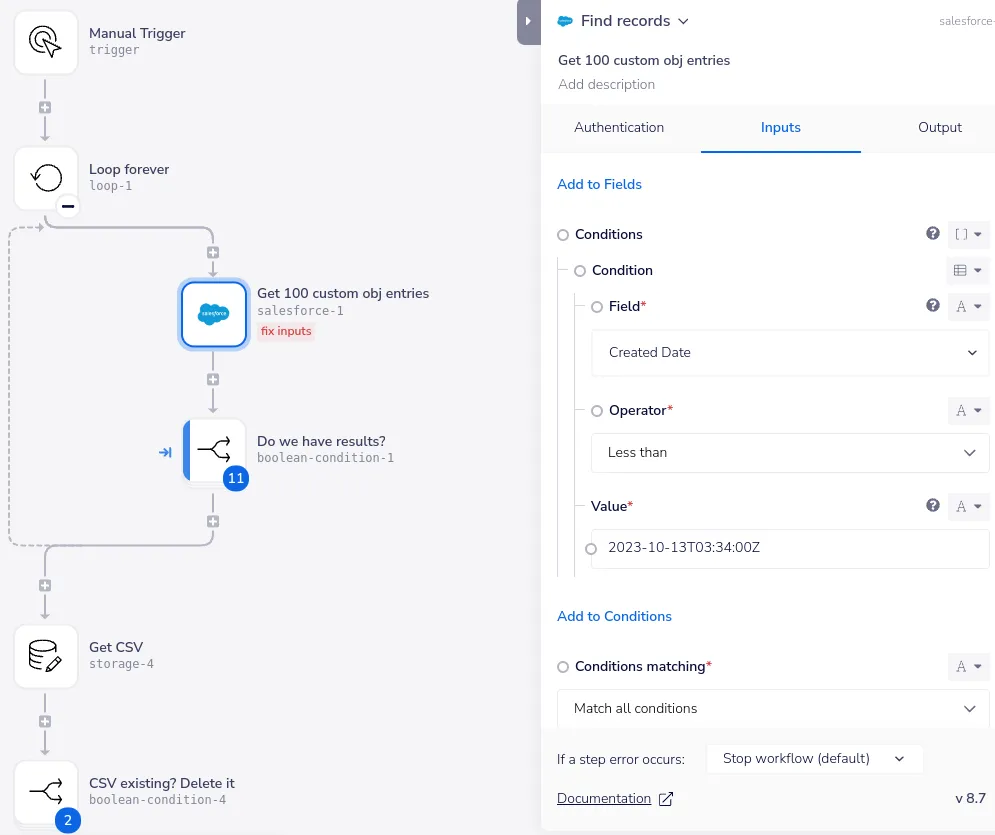Click the Salesforce cloud icon in panel header
This screenshot has height=835, width=995.
pos(565,21)
